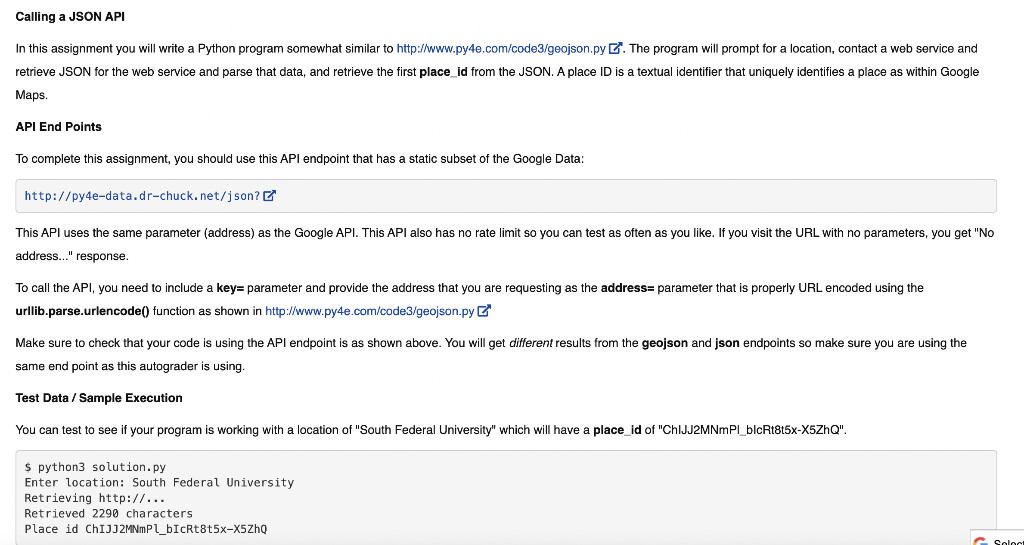The width and height of the screenshot is (1024, 545).
Task: Click quoted place_id "ChIJJ2MNmPl_bIcRt8t5x-X5ZhQ" in paragraph
Action: tap(752, 430)
